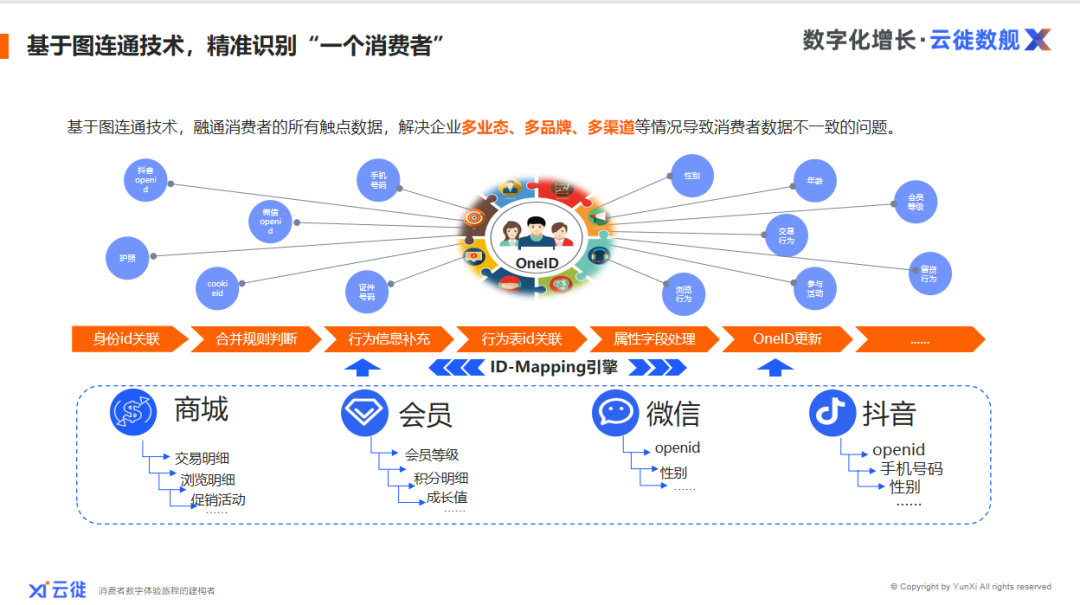This screenshot has width=1080, height=605.
Task: Click the 抖音 heading text
Action: 890,413
